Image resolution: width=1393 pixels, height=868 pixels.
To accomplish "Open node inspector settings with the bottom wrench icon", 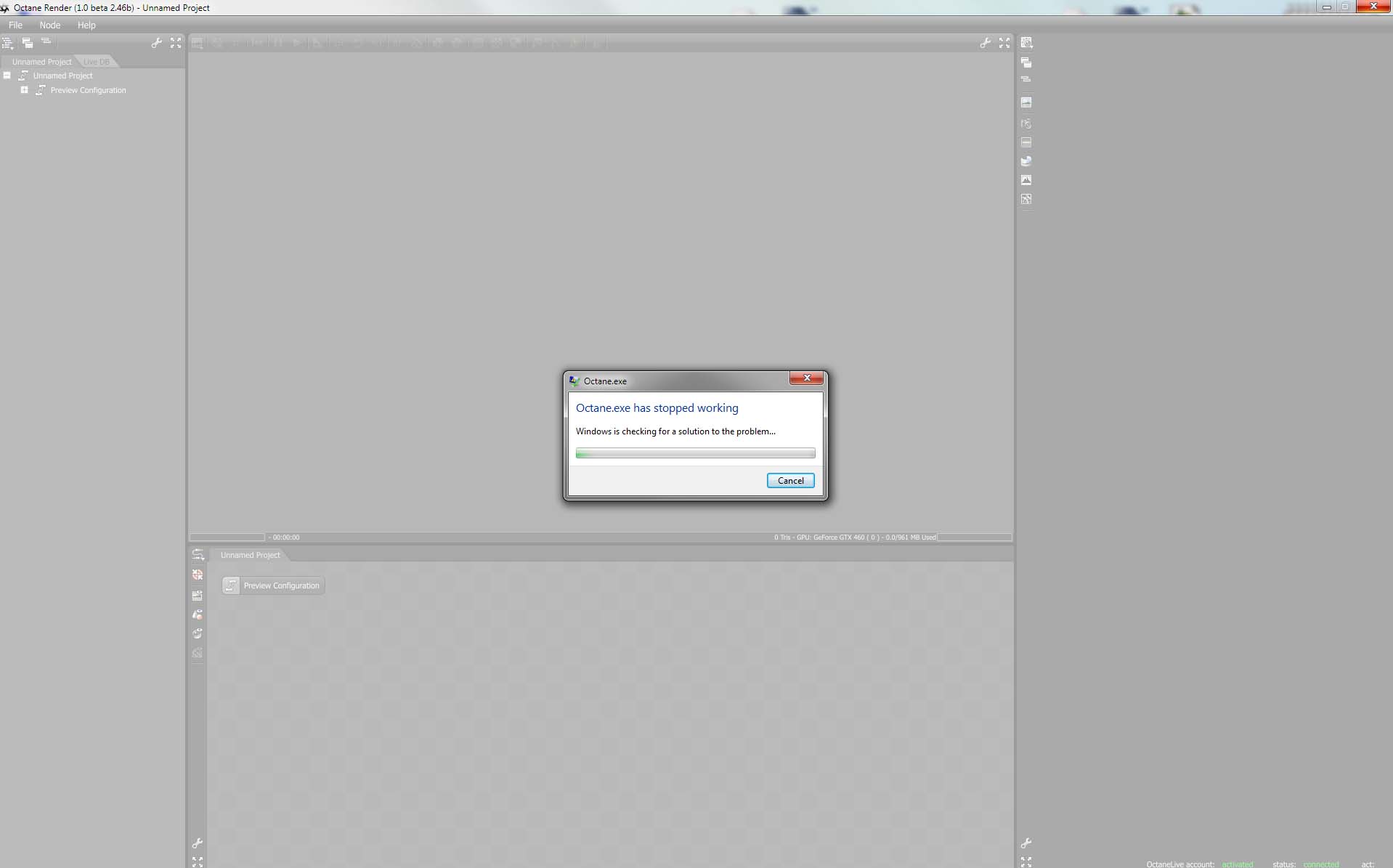I will pyautogui.click(x=1026, y=843).
